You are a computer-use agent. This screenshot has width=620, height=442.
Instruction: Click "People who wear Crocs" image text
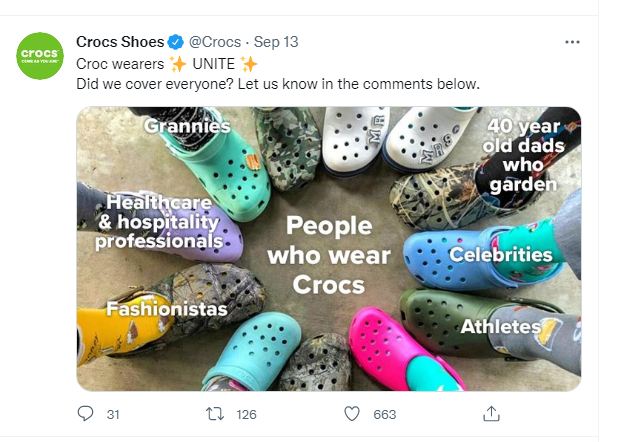329,254
